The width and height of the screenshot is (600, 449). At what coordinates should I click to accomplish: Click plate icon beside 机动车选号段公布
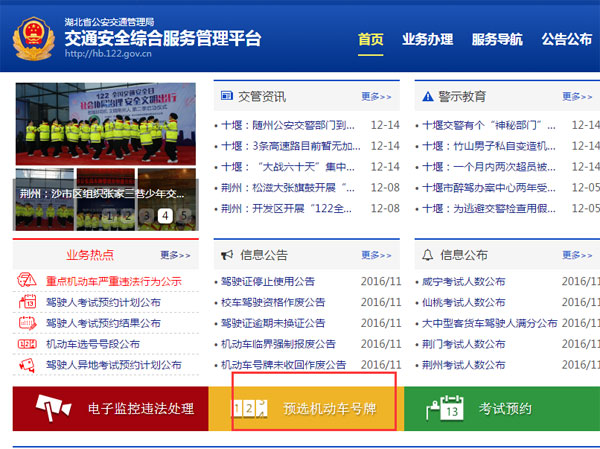coord(27,344)
